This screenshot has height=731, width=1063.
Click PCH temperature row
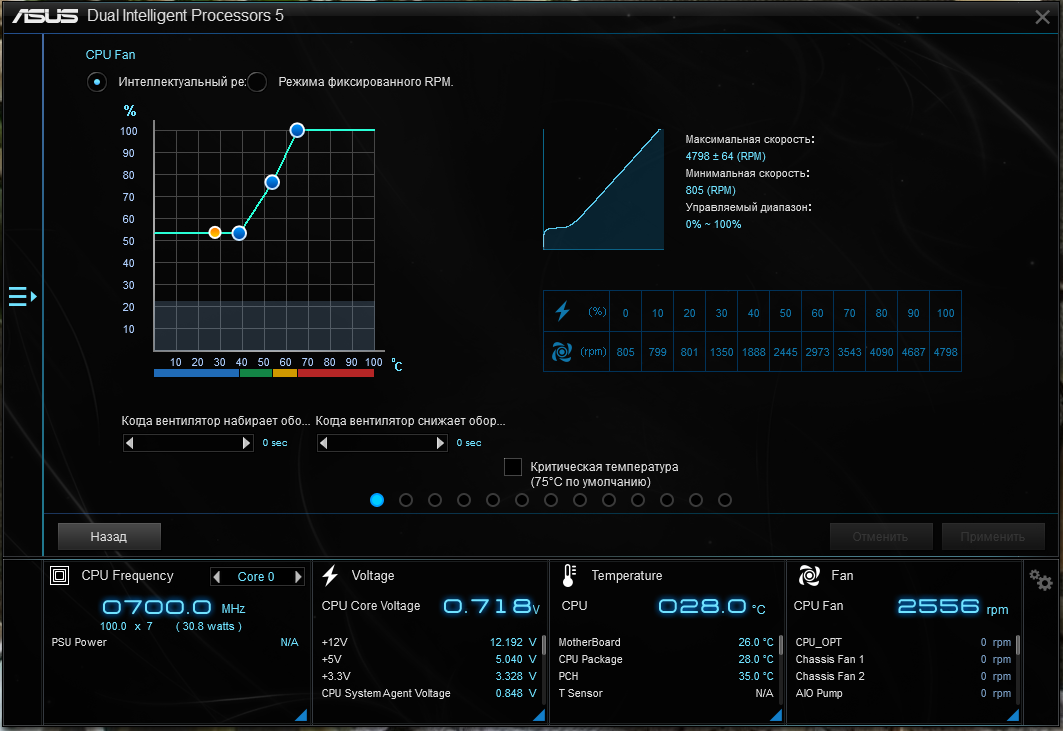[x=666, y=676]
